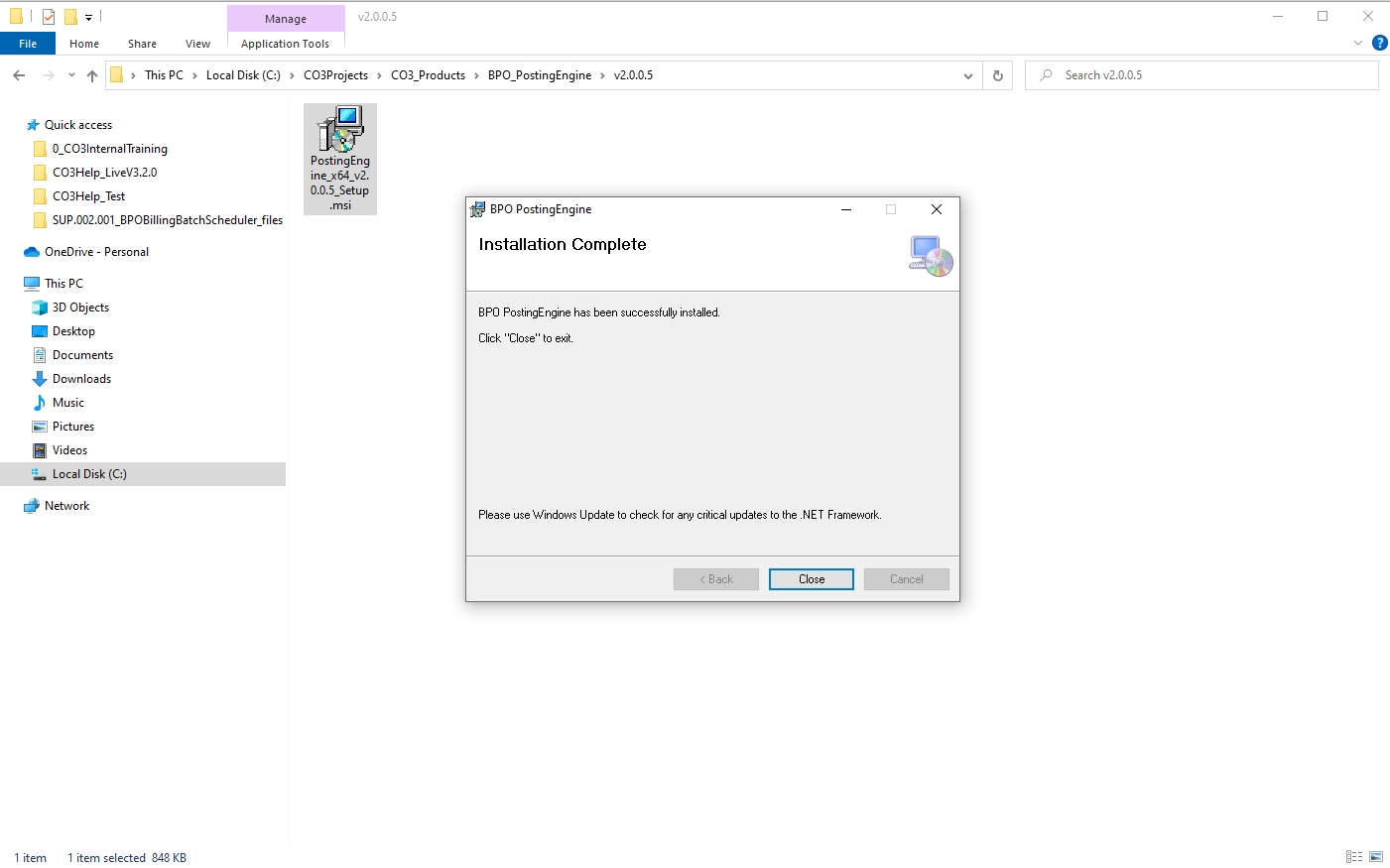Image resolution: width=1390 pixels, height=868 pixels.
Task: Open Desktop in navigation pane
Action: pos(73,331)
